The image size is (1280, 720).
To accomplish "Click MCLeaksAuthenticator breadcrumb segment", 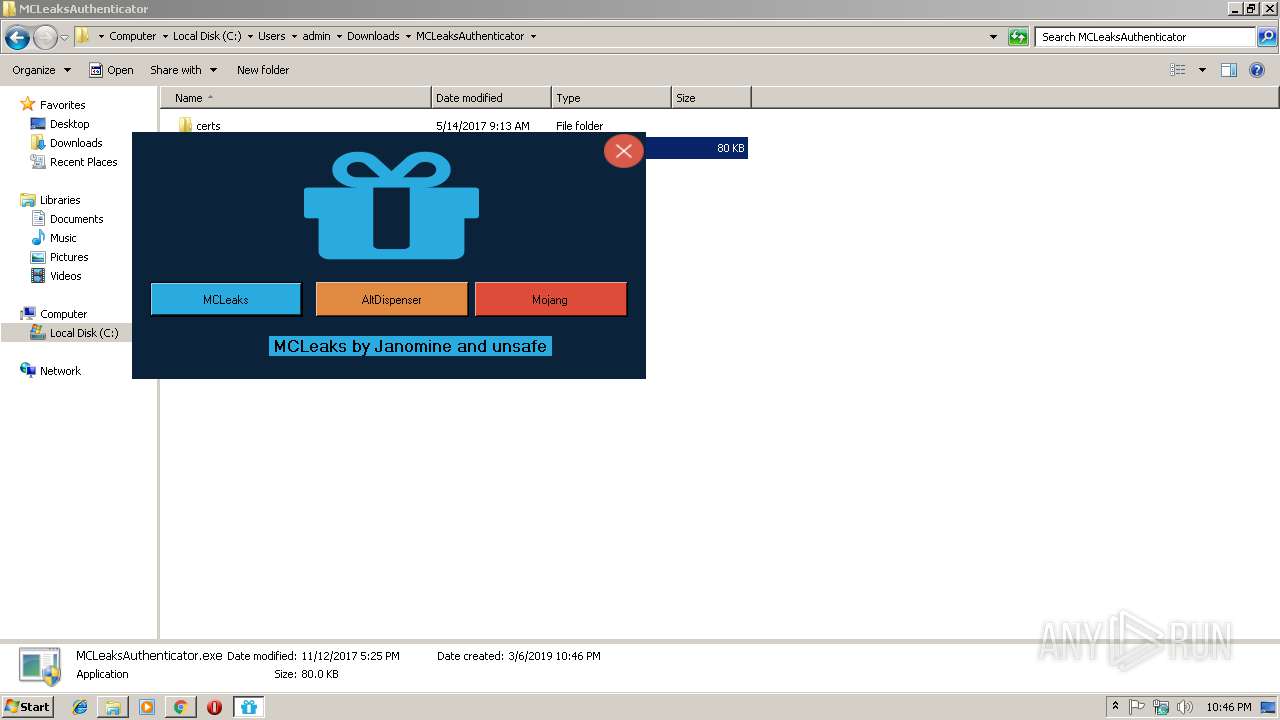I will point(470,36).
